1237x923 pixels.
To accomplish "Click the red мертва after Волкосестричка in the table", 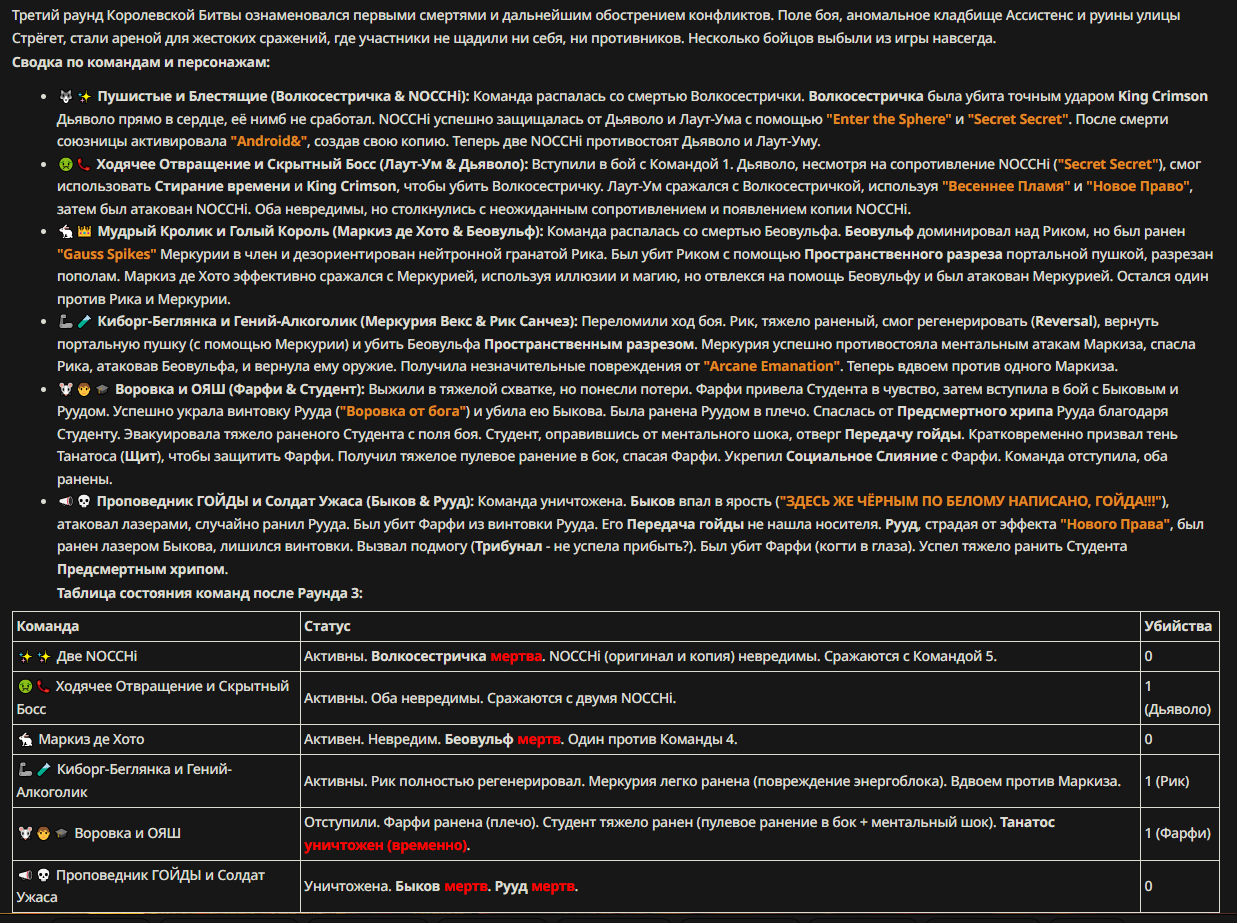I will [516, 656].
